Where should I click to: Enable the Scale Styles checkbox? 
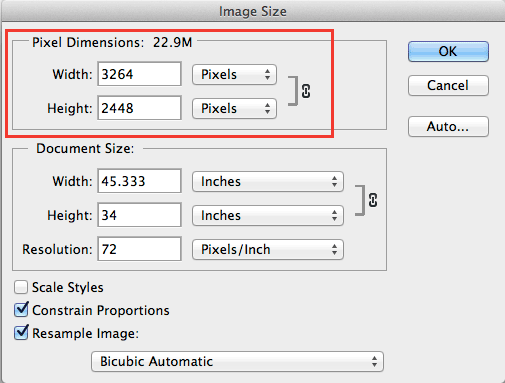21,287
